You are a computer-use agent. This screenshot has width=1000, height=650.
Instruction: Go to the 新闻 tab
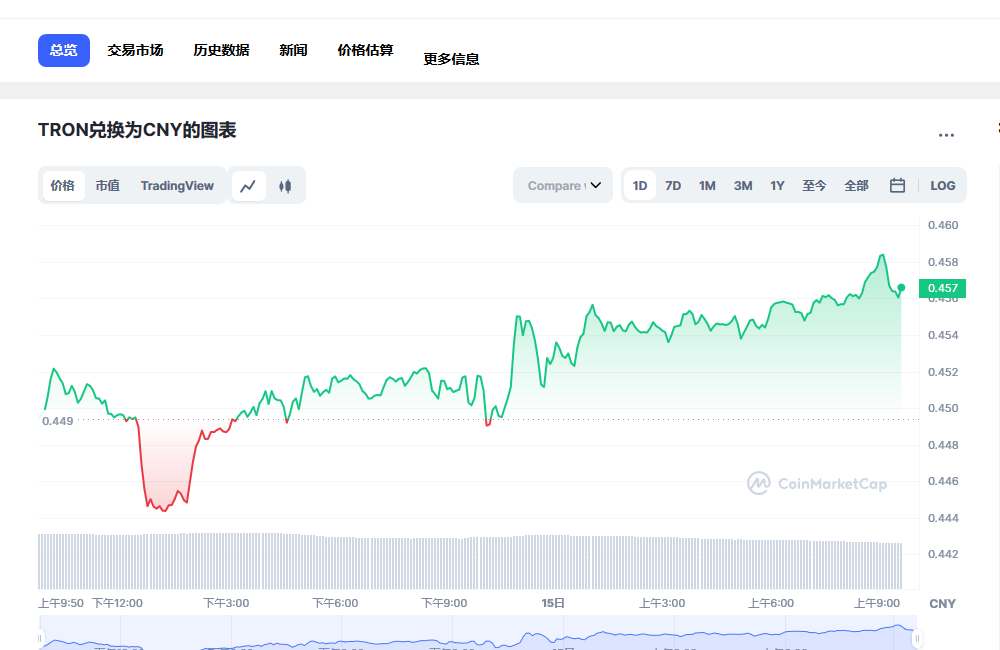(293, 50)
